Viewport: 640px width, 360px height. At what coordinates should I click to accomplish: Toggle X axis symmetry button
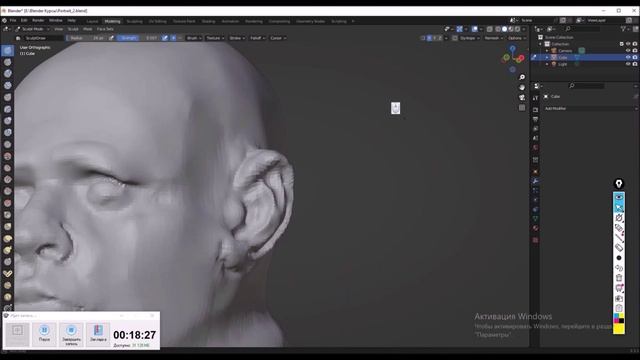429,38
